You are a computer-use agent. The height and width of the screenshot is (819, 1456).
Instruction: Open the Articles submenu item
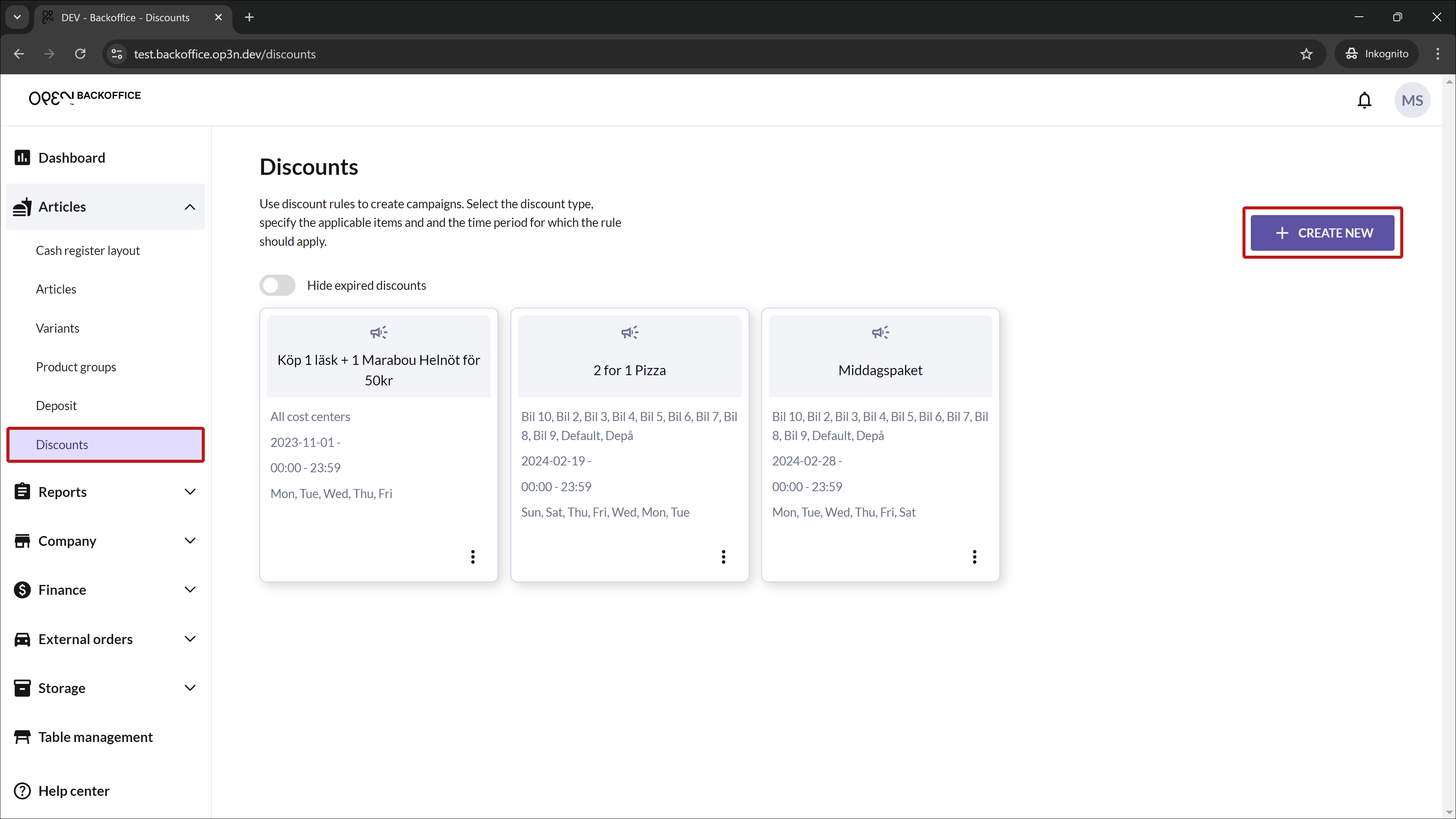pyautogui.click(x=56, y=289)
